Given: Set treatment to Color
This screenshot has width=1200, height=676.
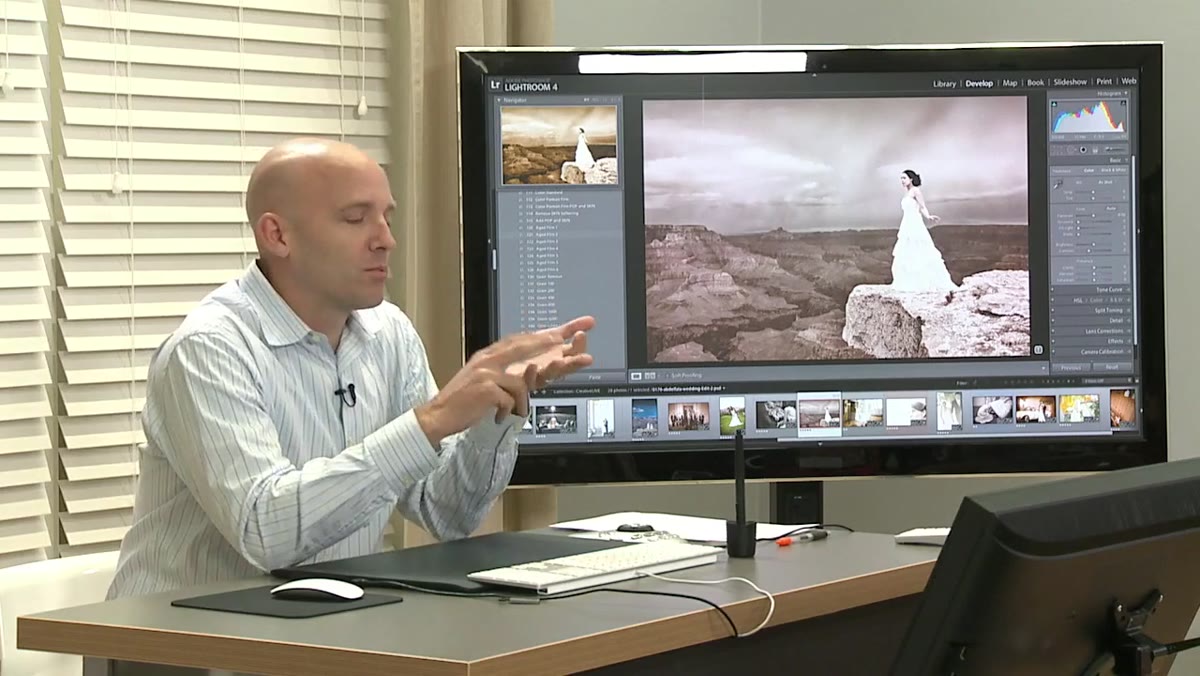Looking at the screenshot, I should click(x=1089, y=170).
